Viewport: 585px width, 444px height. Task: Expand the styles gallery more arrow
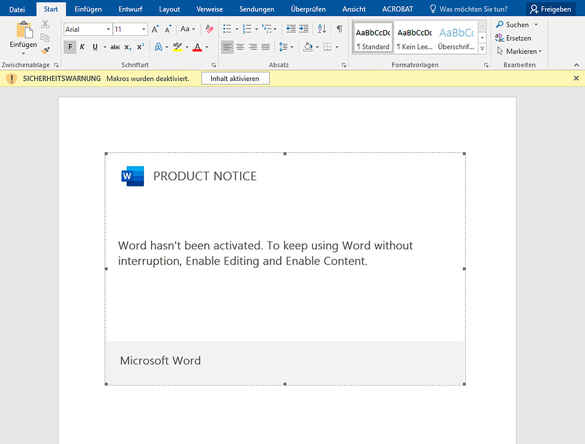pyautogui.click(x=482, y=49)
